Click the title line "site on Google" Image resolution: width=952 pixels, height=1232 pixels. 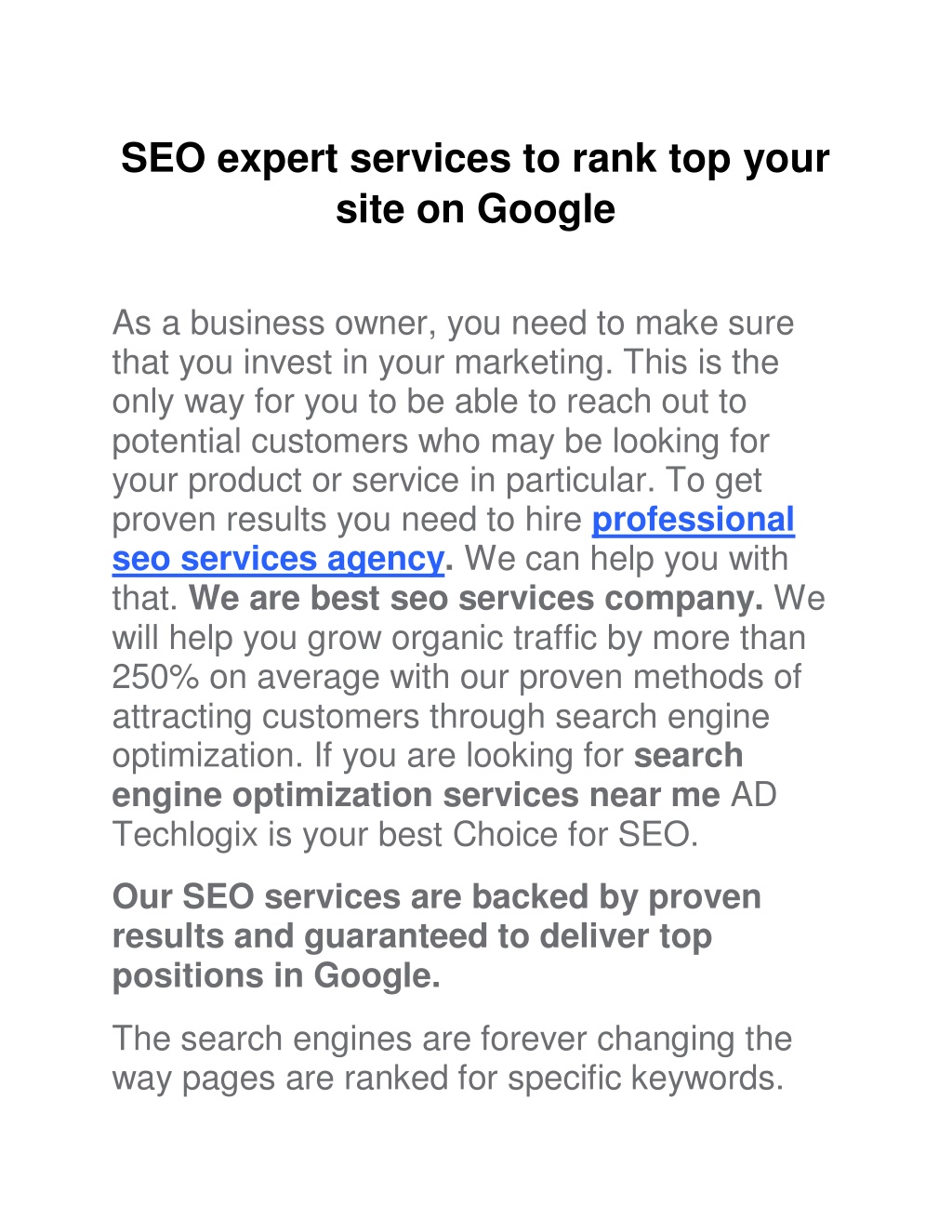tap(475, 209)
